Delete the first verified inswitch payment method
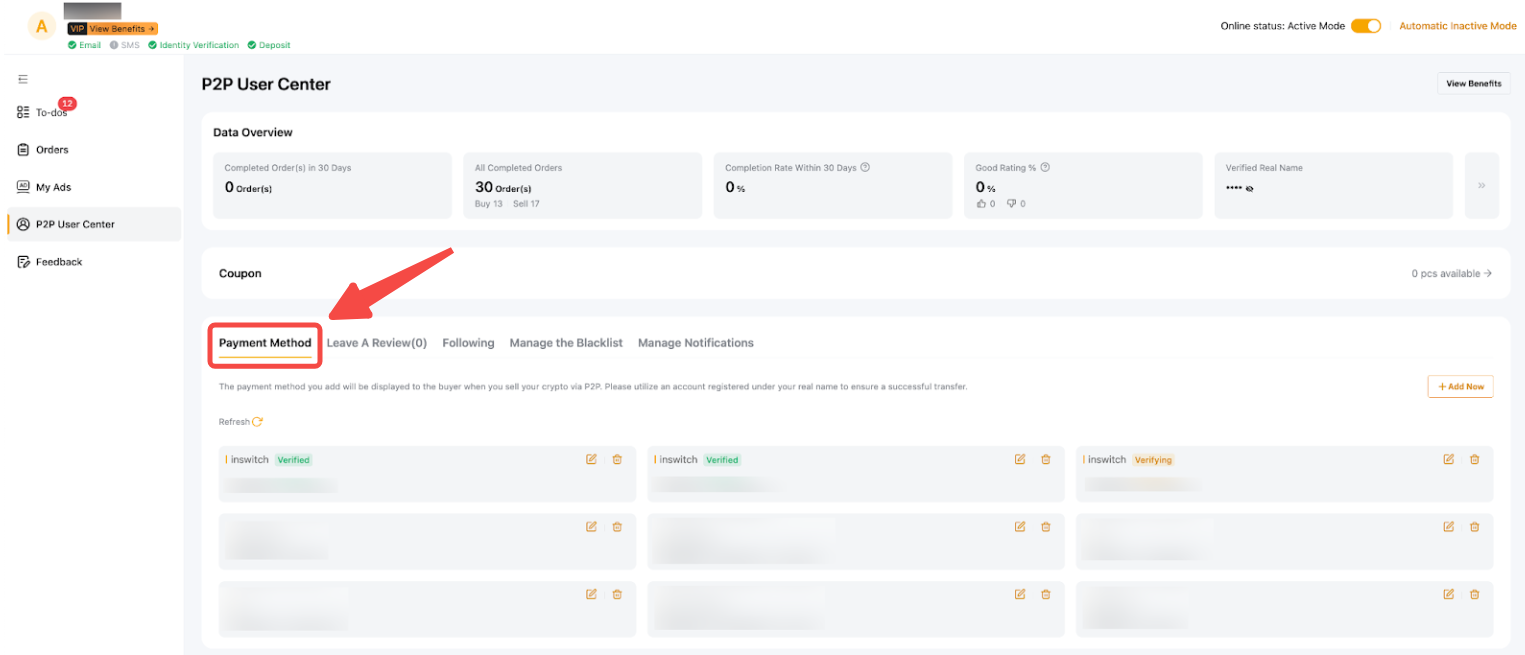 617,459
